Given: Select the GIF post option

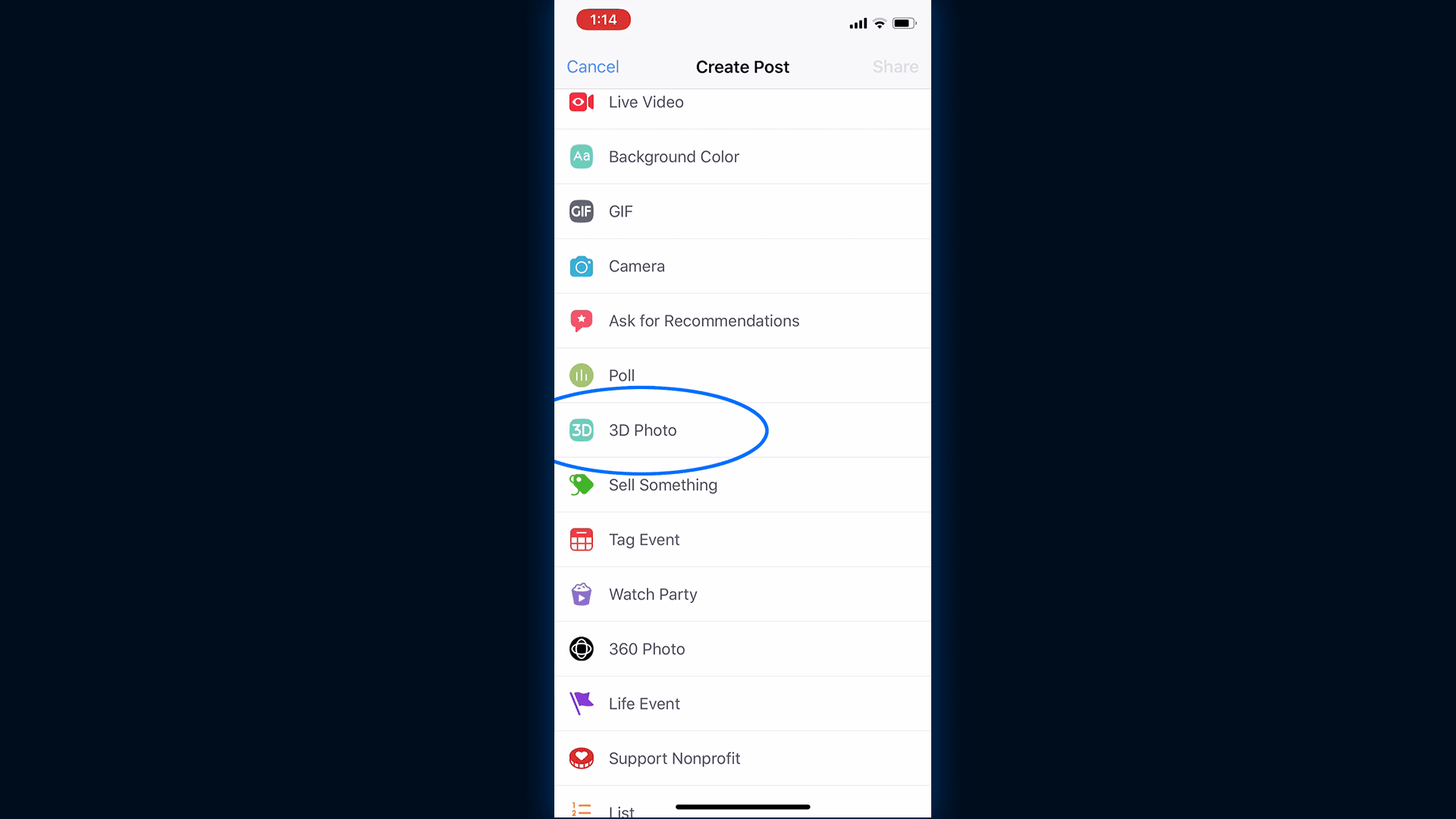Looking at the screenshot, I should (742, 211).
